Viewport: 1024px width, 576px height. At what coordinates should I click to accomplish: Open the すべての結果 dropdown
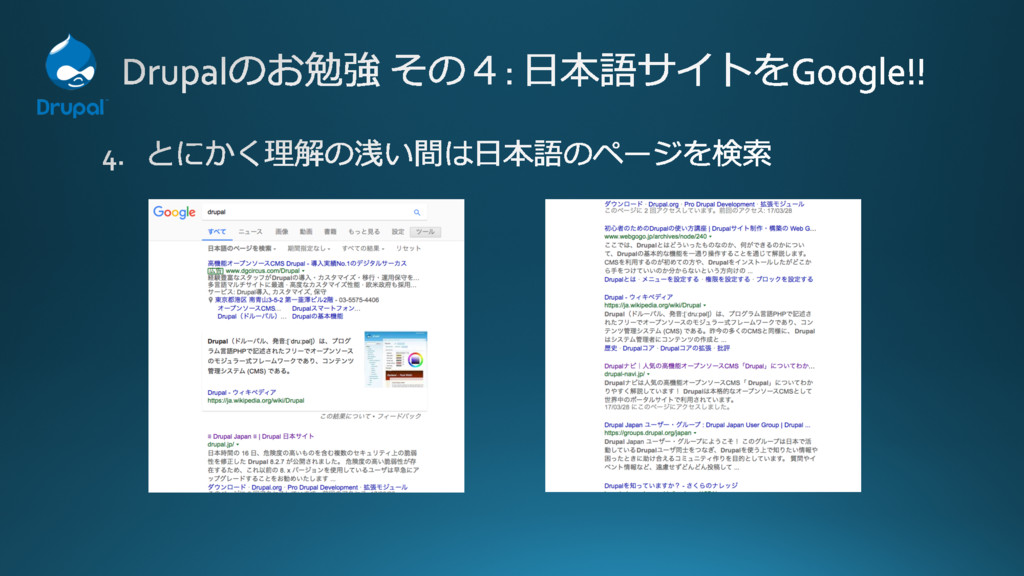(362, 249)
